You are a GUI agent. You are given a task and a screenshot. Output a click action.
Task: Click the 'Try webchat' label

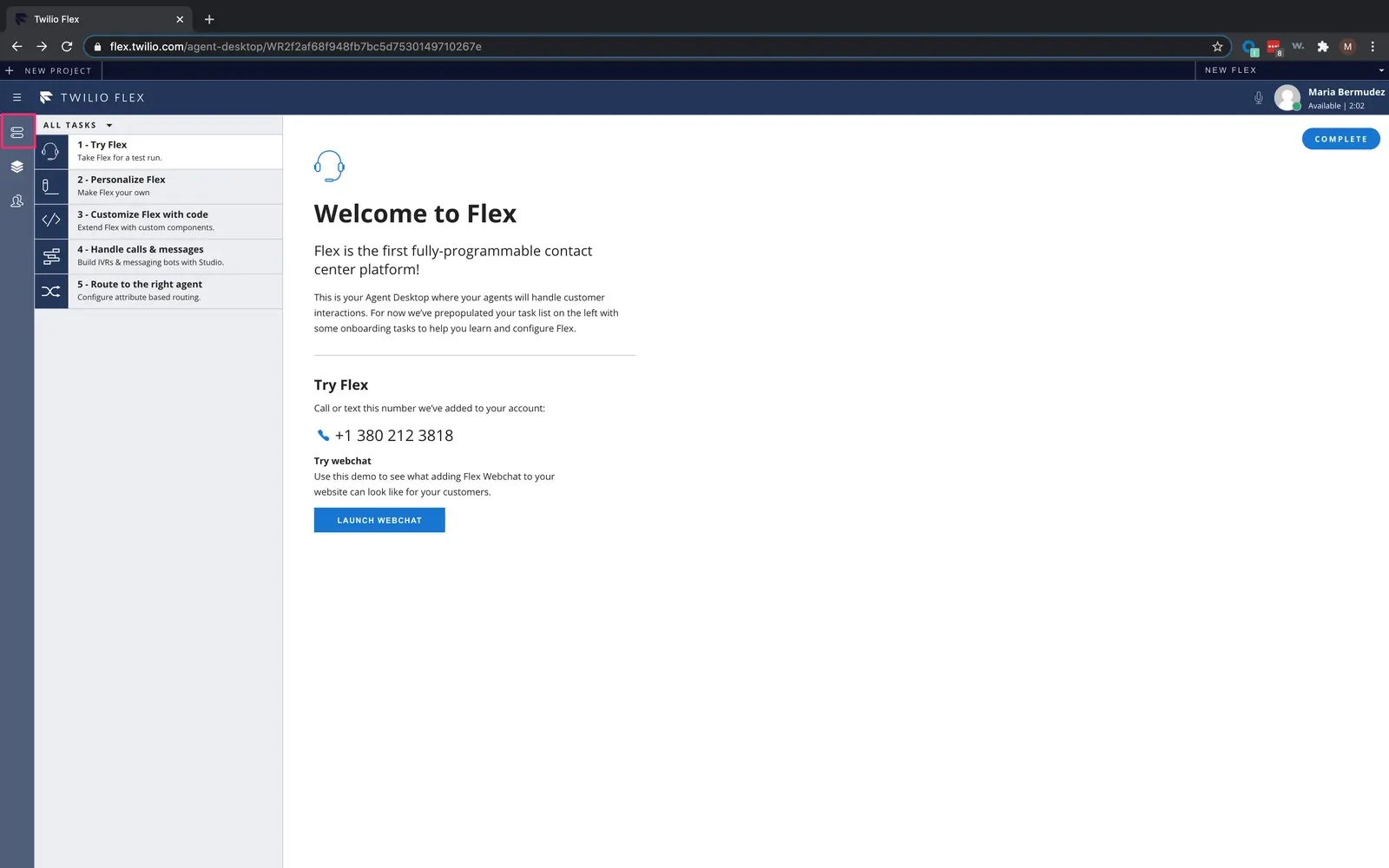click(x=342, y=461)
